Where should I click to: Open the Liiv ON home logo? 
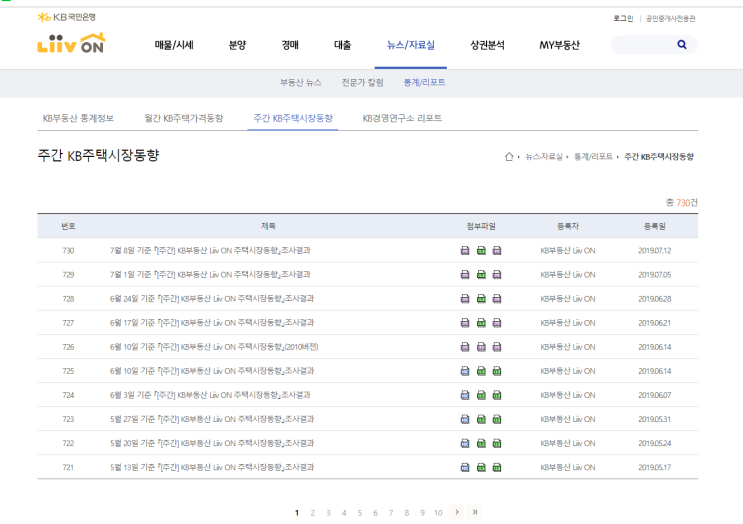click(71, 43)
